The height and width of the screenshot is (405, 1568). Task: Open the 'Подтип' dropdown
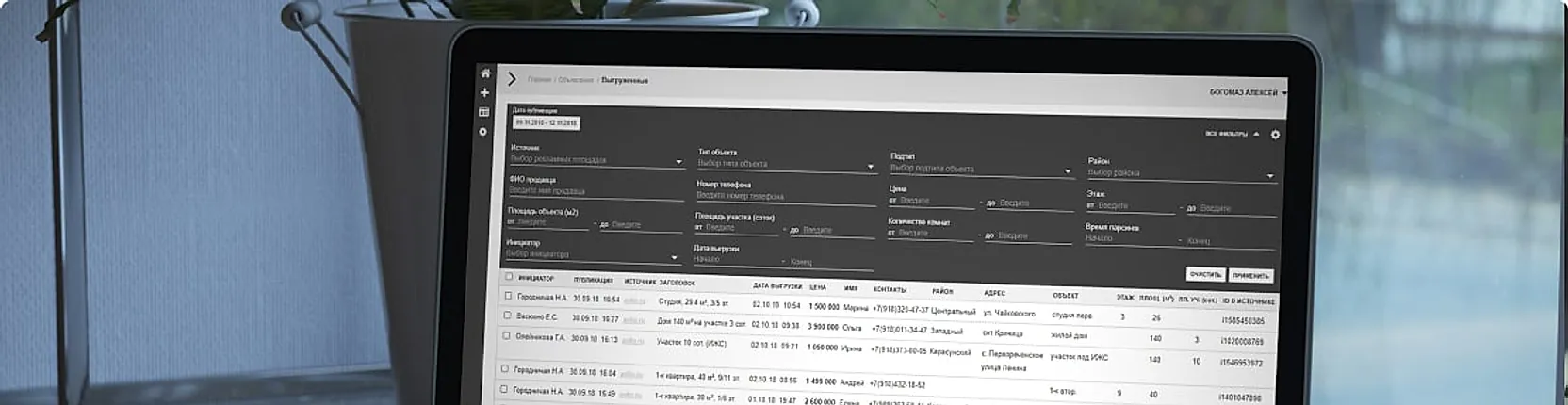tap(981, 169)
